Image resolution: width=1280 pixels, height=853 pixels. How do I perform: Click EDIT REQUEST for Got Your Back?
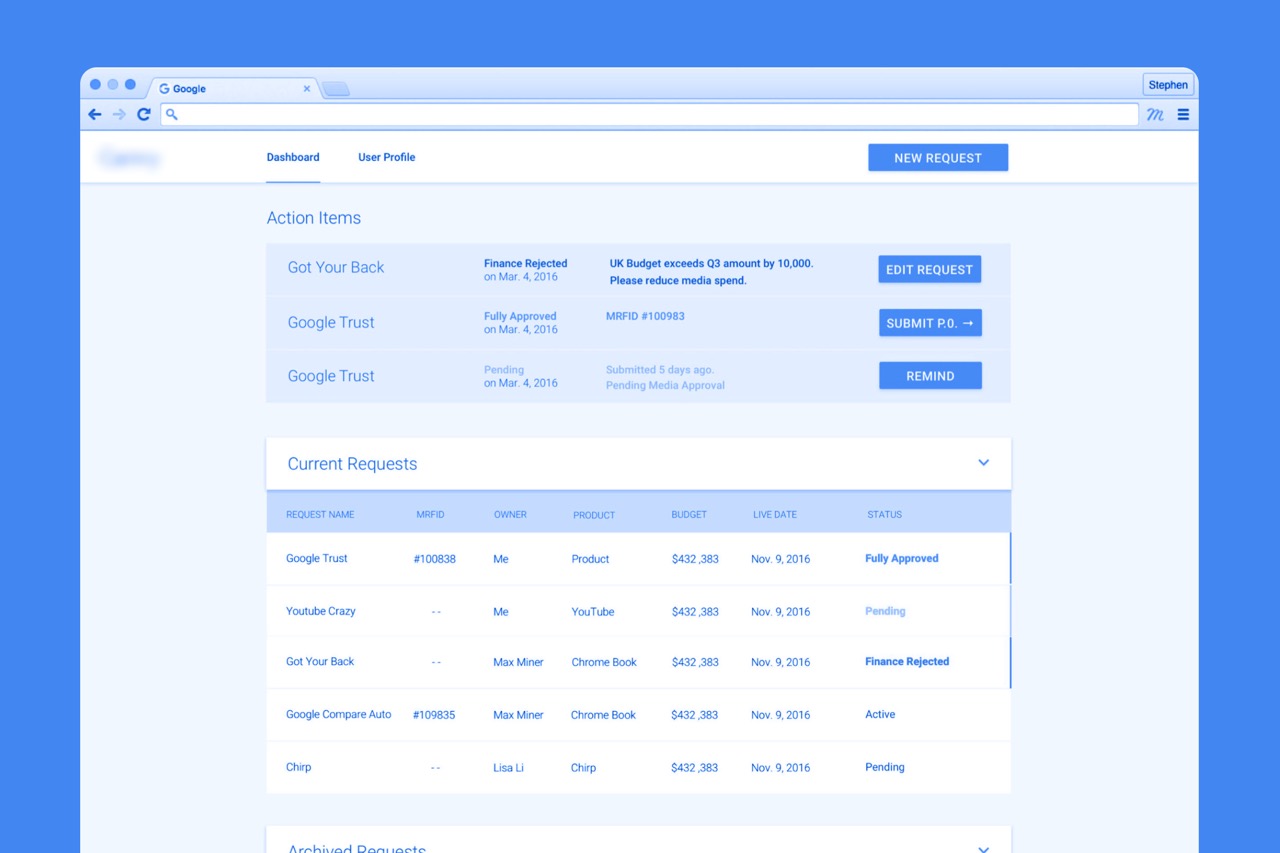[x=930, y=269]
